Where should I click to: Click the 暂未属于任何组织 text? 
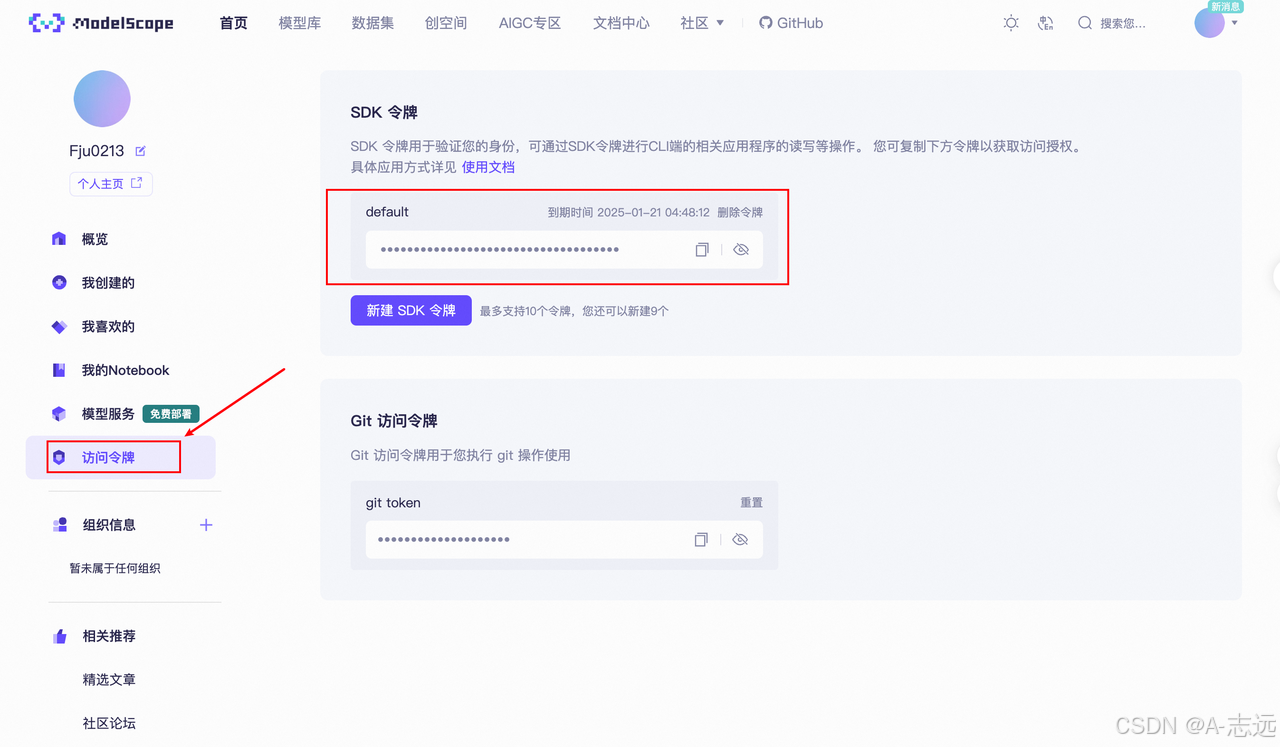coord(115,568)
